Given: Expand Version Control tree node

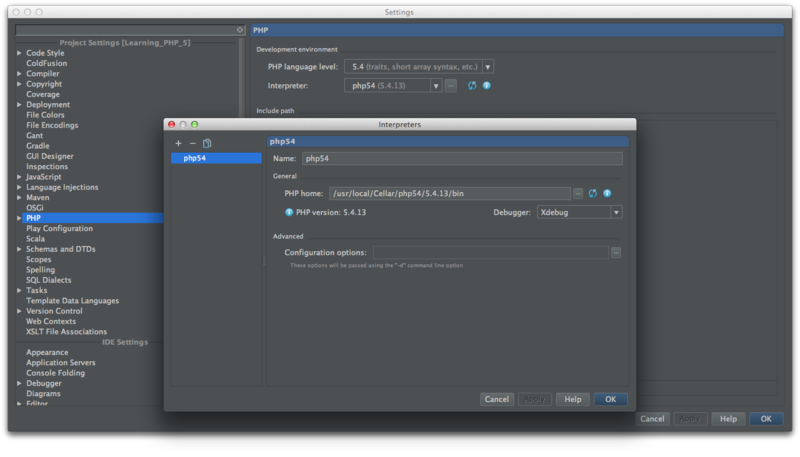Looking at the screenshot, I should pyautogui.click(x=19, y=311).
